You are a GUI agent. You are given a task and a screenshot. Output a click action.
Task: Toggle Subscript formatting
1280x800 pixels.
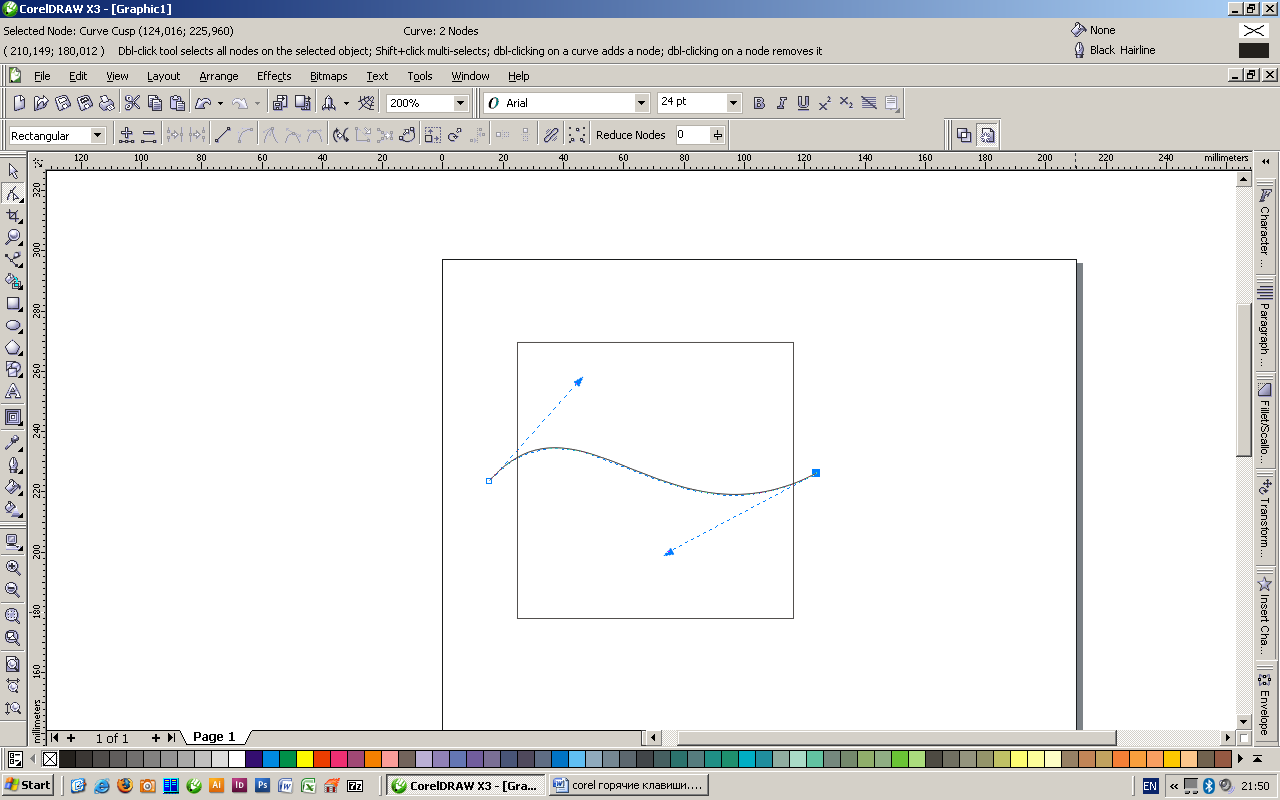(x=847, y=103)
